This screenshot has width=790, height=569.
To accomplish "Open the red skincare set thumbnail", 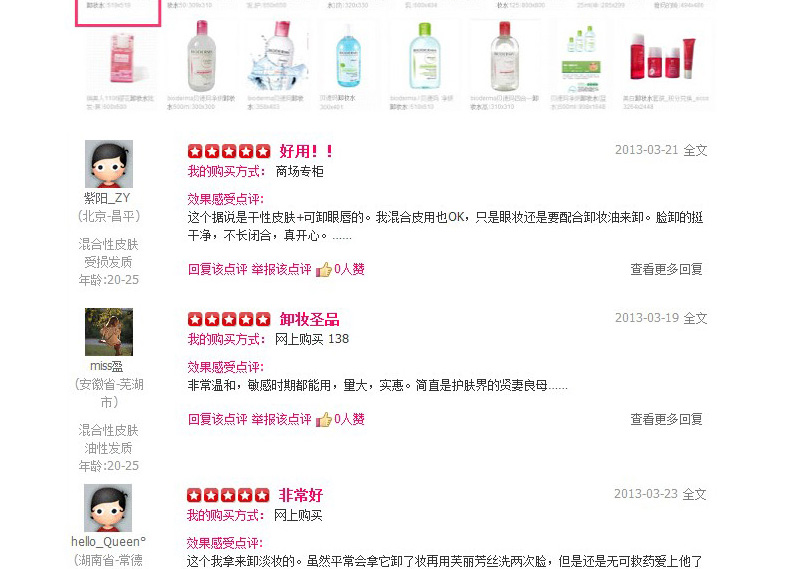I will (665, 58).
